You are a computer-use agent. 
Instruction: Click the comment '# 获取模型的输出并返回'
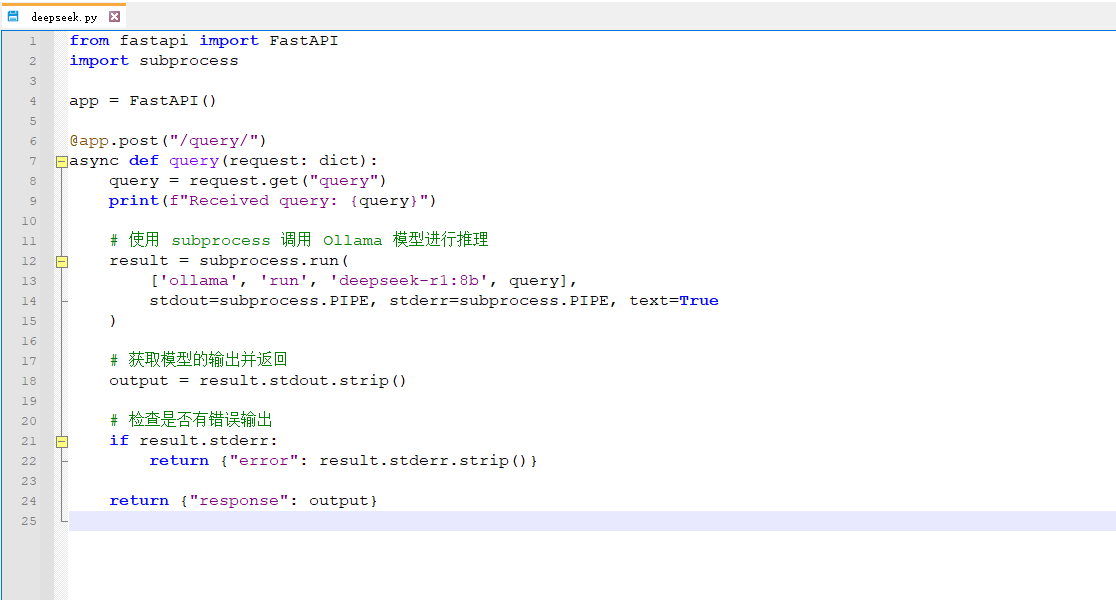pyautogui.click(x=198, y=359)
